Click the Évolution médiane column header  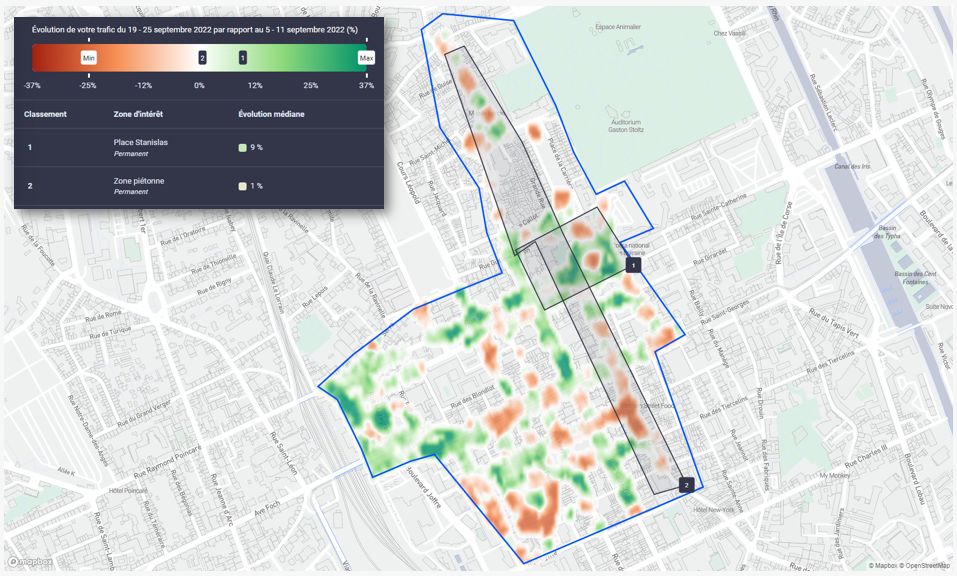271,114
